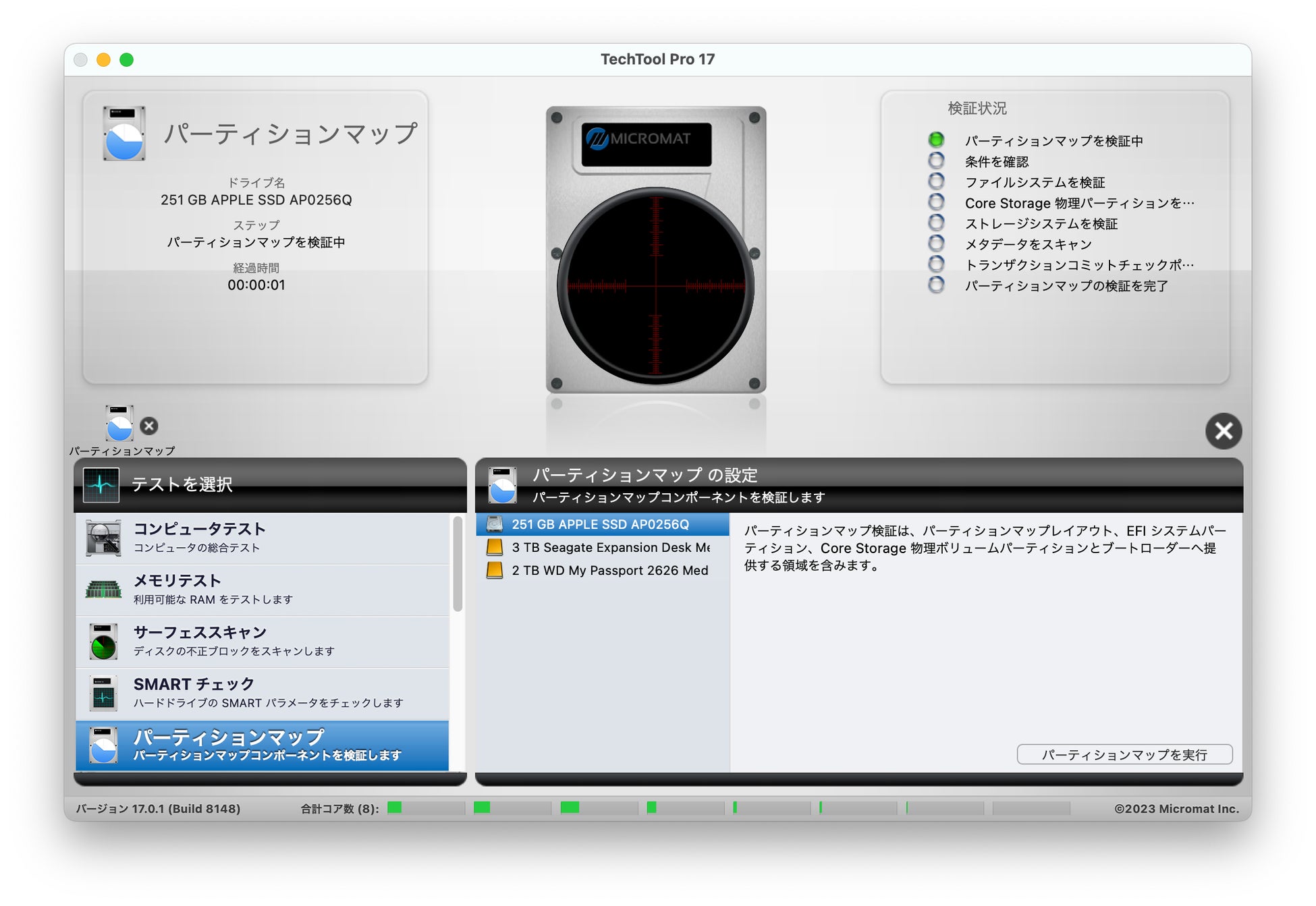Remove the queued Partition Map test
The width and height of the screenshot is (1316, 906).
(149, 426)
